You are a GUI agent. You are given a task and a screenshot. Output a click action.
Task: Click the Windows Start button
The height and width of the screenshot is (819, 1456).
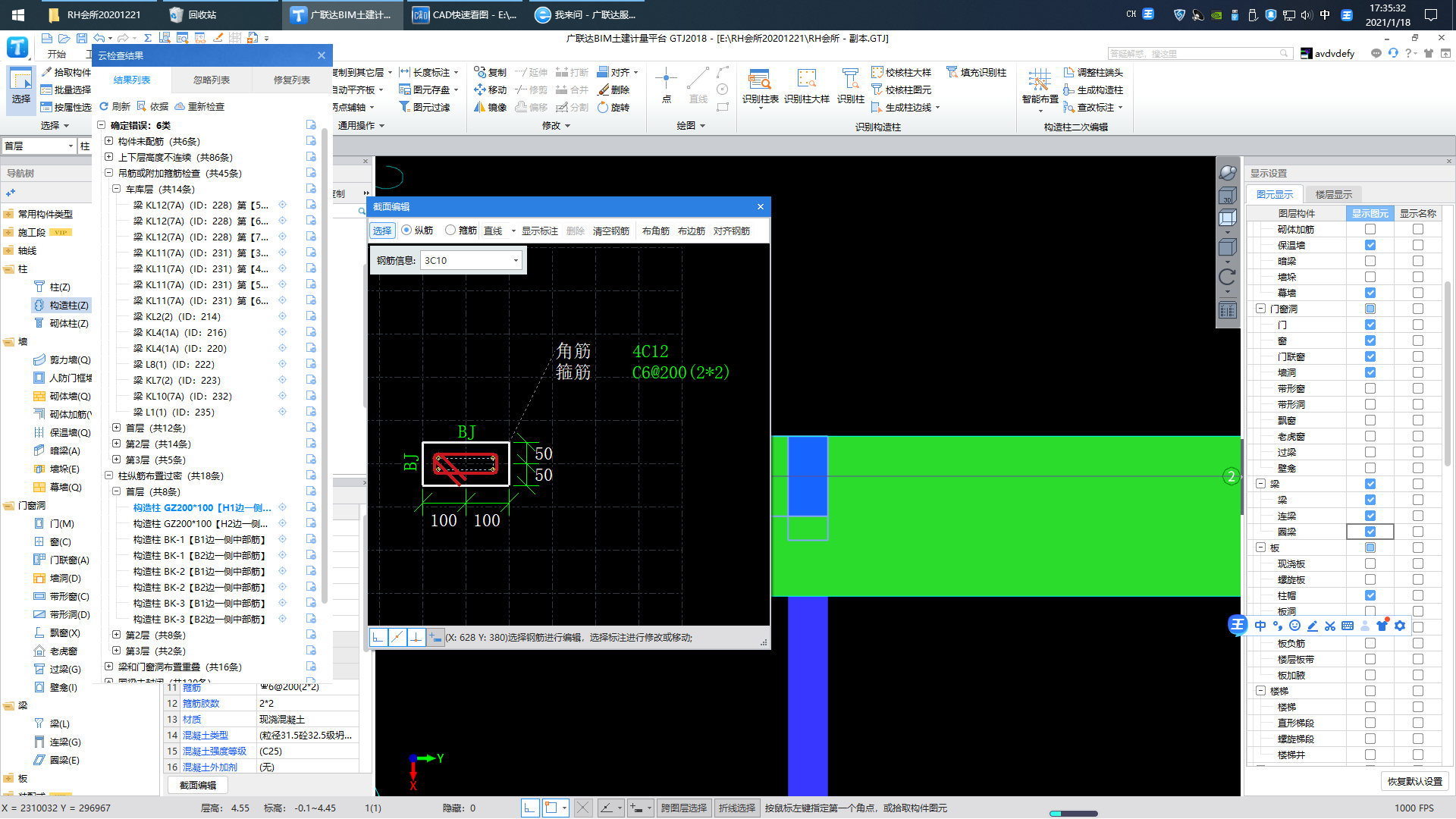(18, 14)
